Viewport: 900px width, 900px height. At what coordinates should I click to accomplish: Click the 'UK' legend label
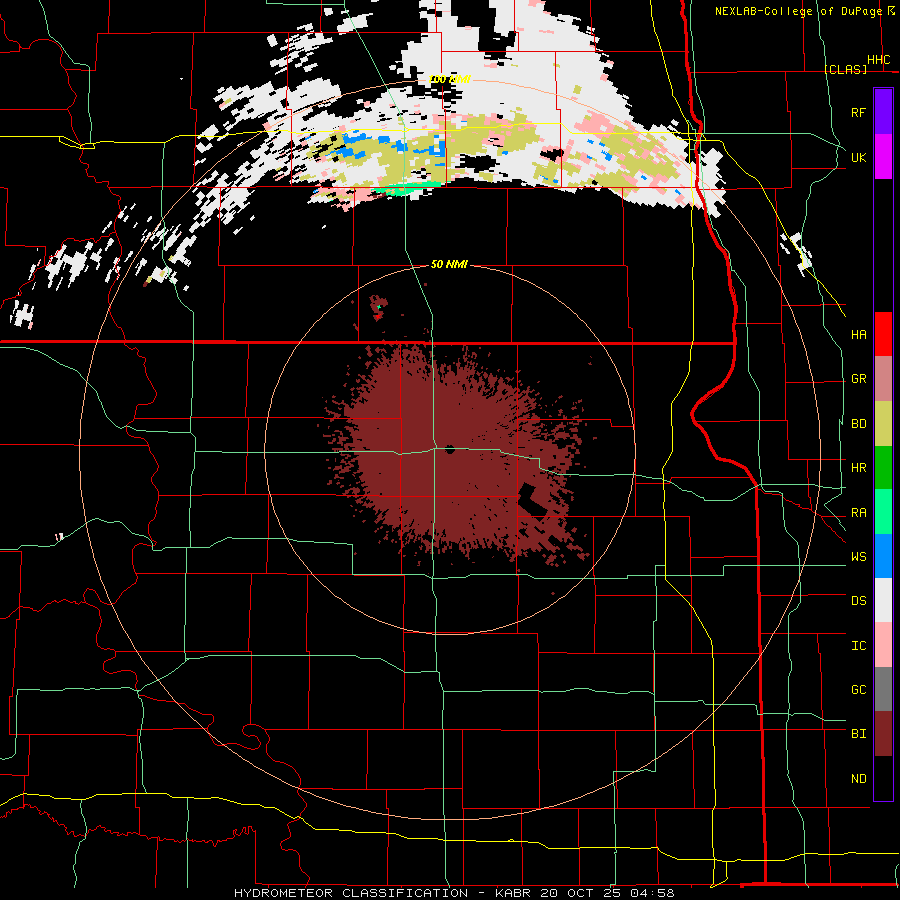pyautogui.click(x=858, y=157)
